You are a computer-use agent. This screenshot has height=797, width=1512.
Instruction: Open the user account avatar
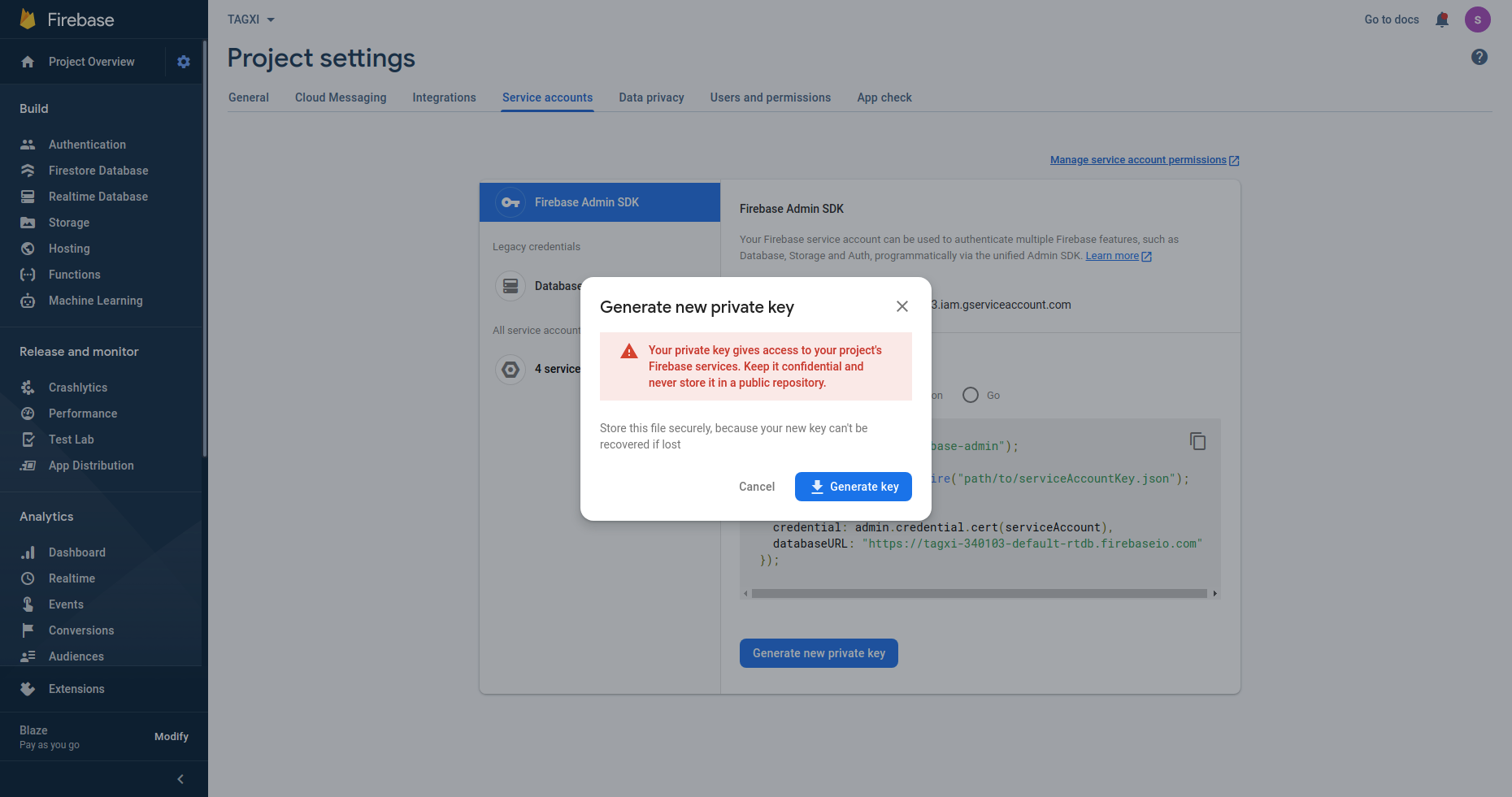(x=1477, y=19)
